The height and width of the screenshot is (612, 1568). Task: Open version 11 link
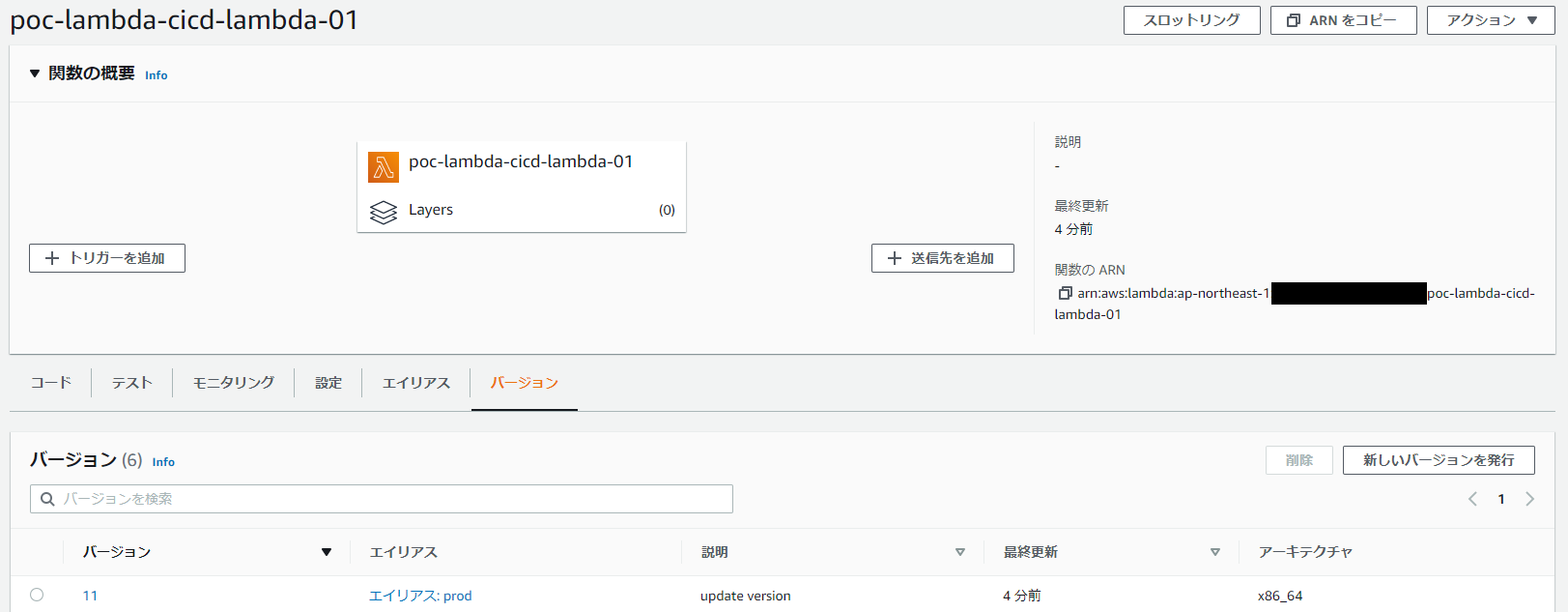[x=90, y=596]
